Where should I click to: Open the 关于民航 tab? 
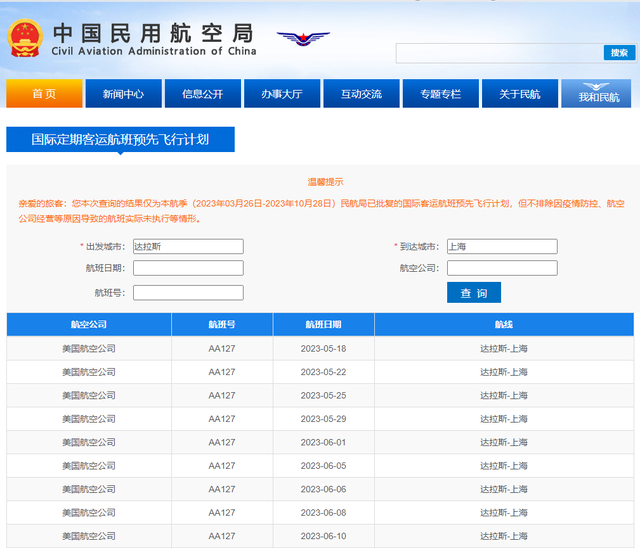pyautogui.click(x=519, y=94)
